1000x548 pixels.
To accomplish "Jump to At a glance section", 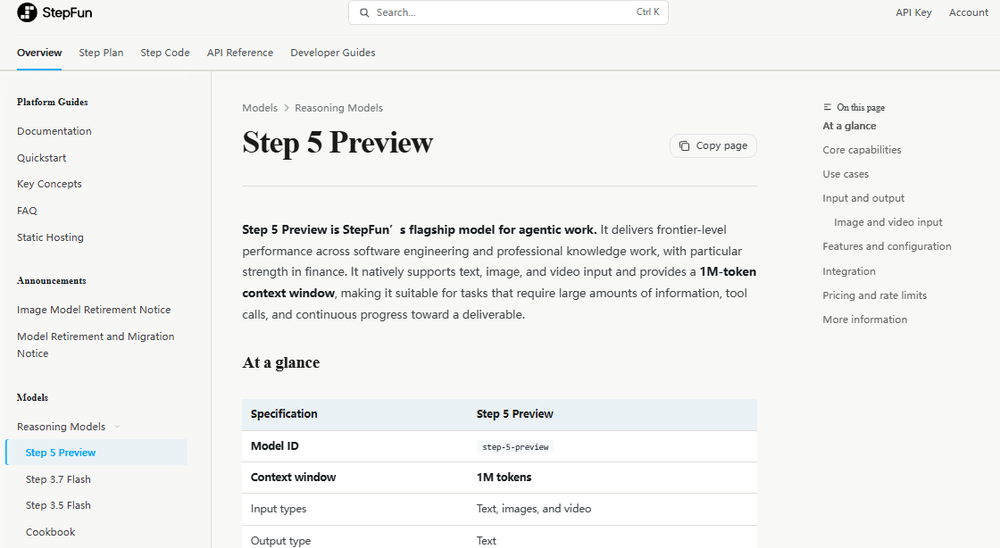I will coord(849,126).
